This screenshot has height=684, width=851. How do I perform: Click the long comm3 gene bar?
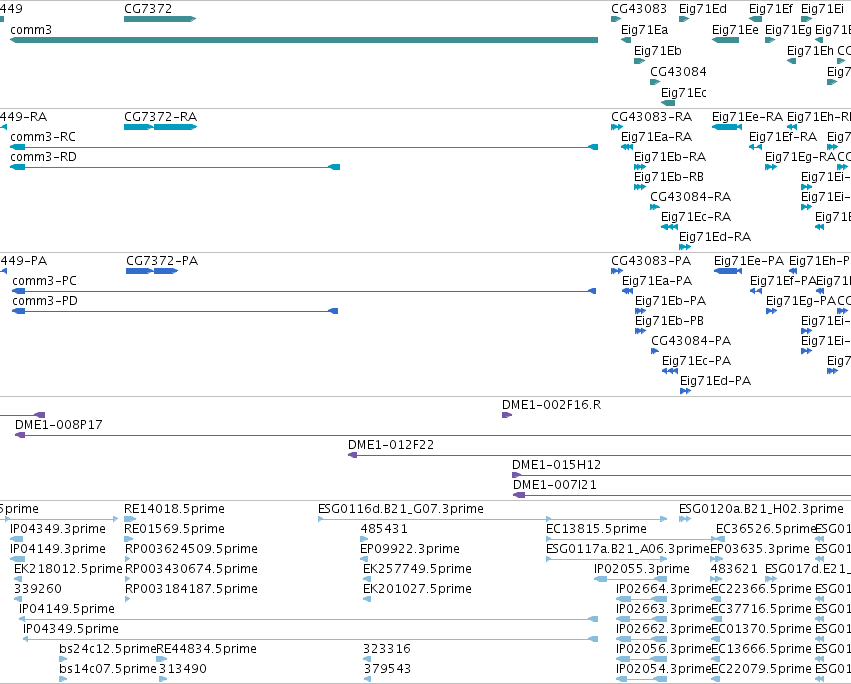point(304,40)
